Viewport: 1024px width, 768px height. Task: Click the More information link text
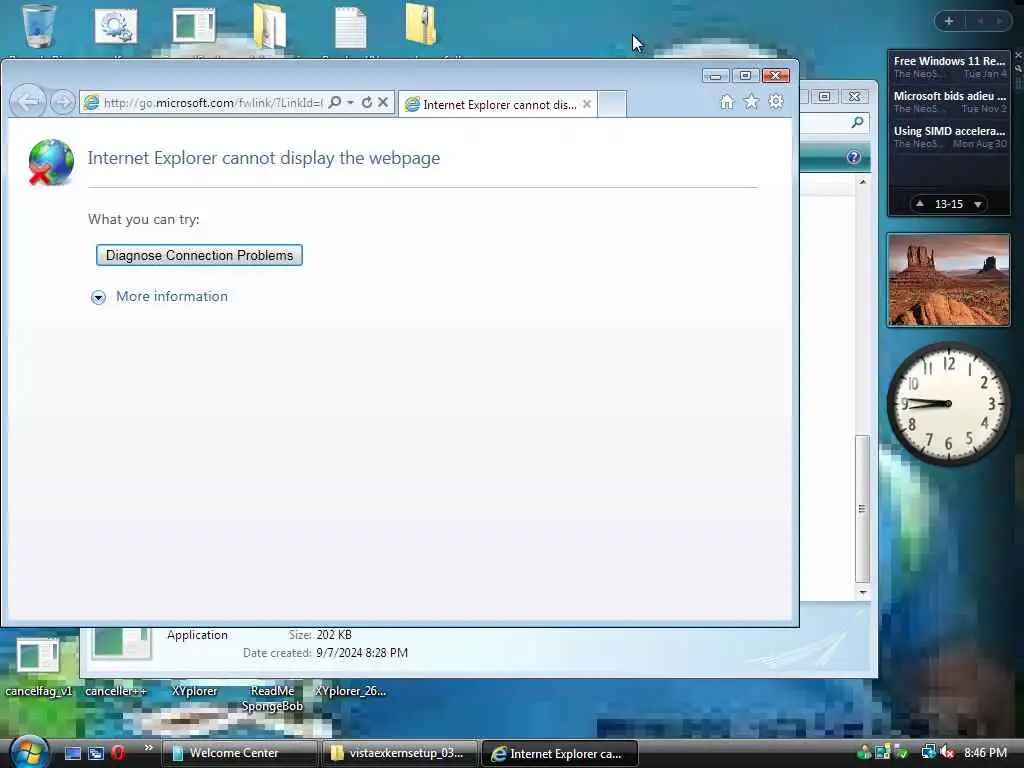coord(172,296)
